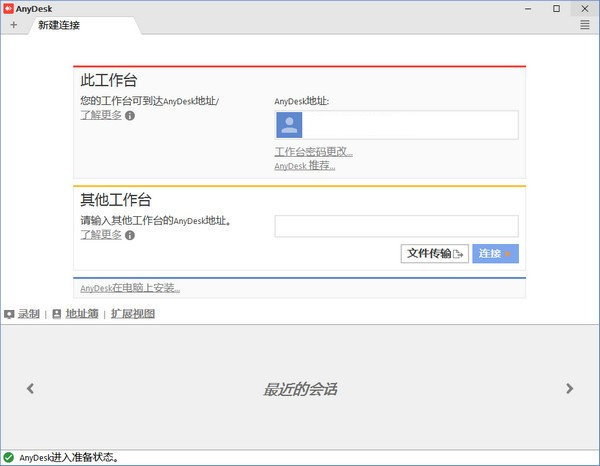
Task: Click AnyDesk在电脑上安装 link
Action: [130, 288]
